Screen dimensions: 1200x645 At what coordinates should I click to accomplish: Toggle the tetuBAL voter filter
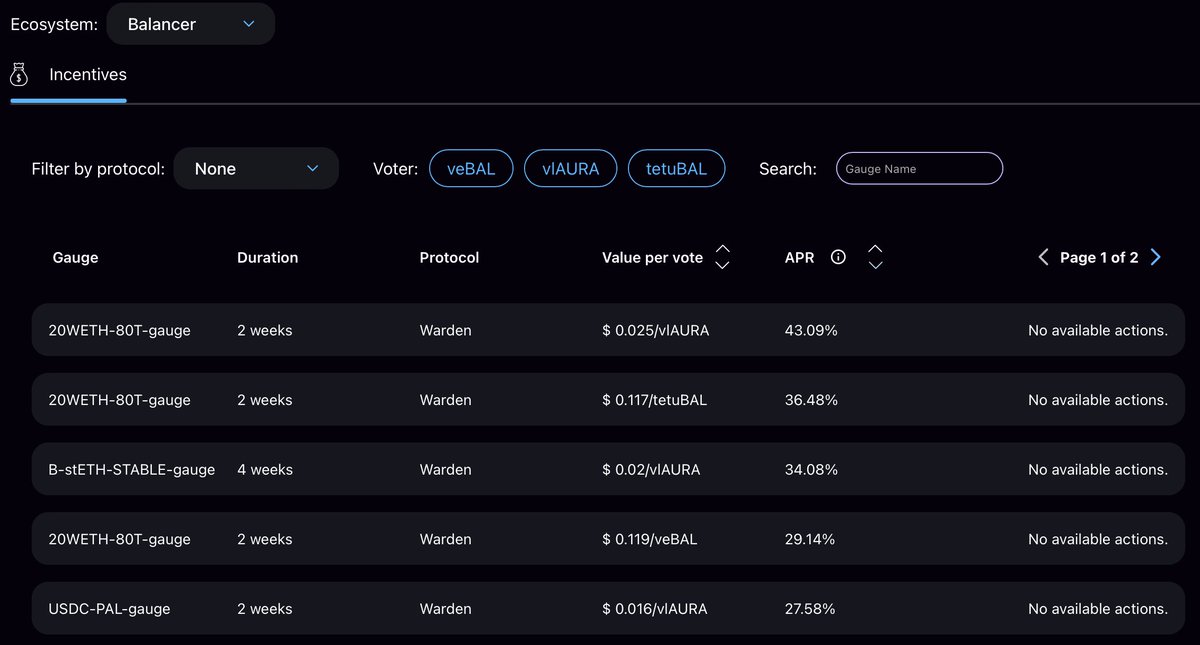point(676,168)
